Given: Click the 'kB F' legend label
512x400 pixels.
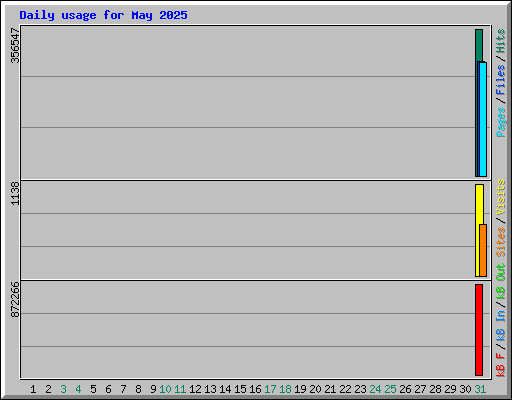Looking at the screenshot, I should click(x=501, y=365).
